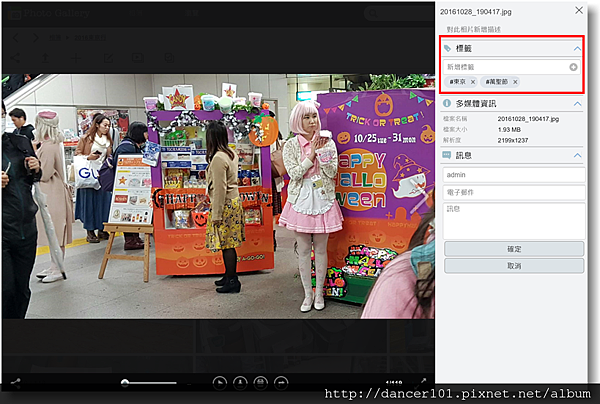Remove the #萬聖節 tag
600x404 pixels.
[x=515, y=82]
